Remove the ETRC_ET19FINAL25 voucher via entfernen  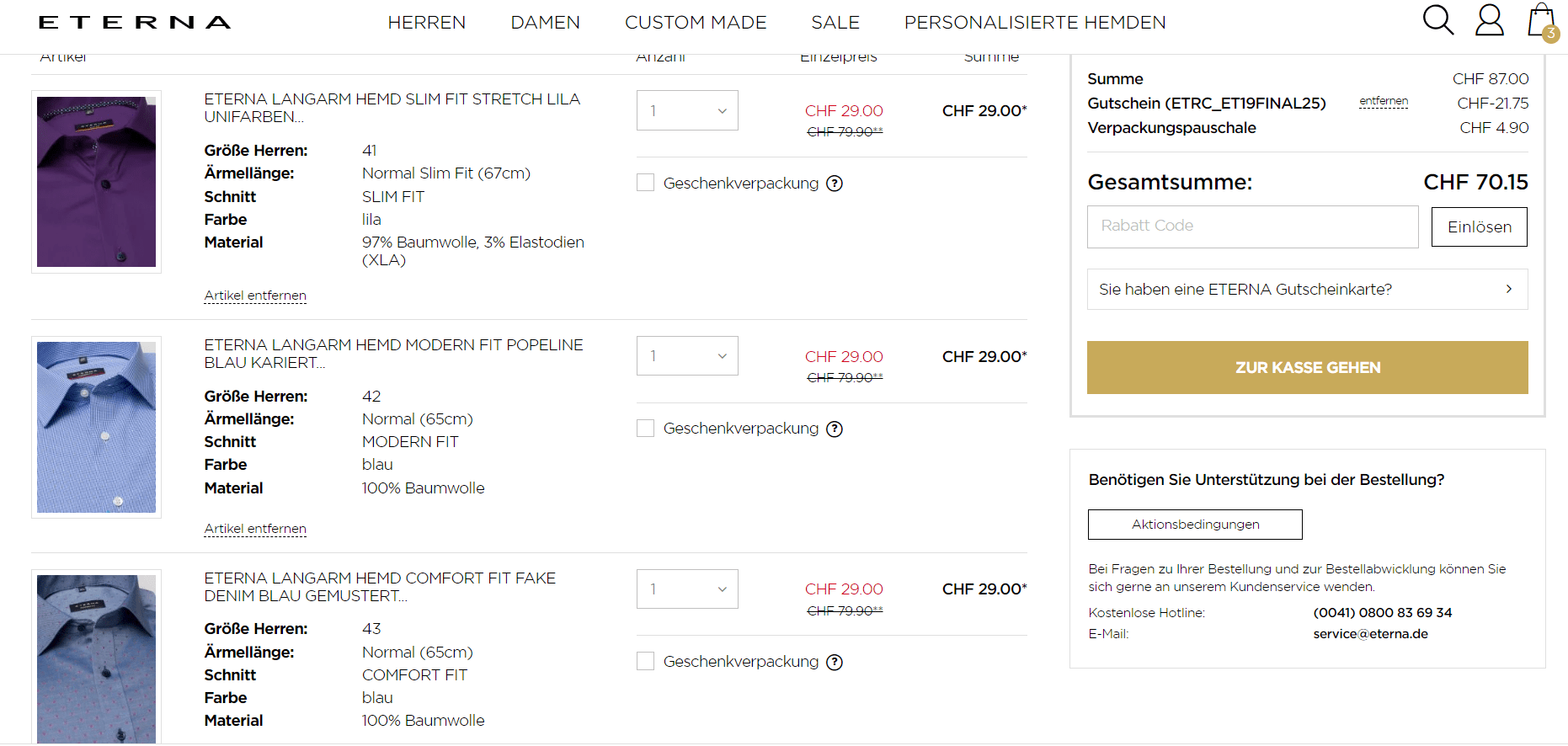point(1384,101)
